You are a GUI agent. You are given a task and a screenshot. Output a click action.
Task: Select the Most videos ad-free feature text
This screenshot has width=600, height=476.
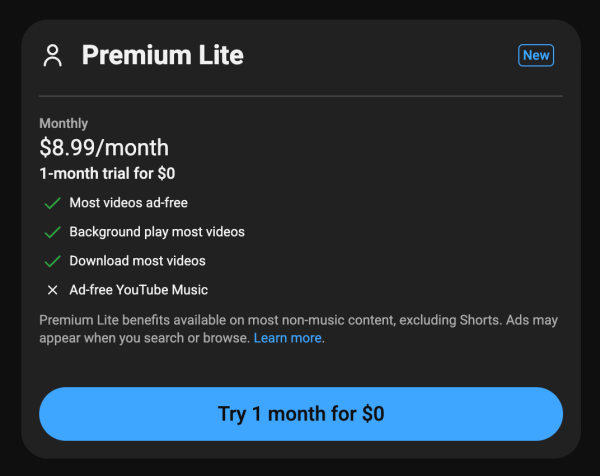point(129,203)
